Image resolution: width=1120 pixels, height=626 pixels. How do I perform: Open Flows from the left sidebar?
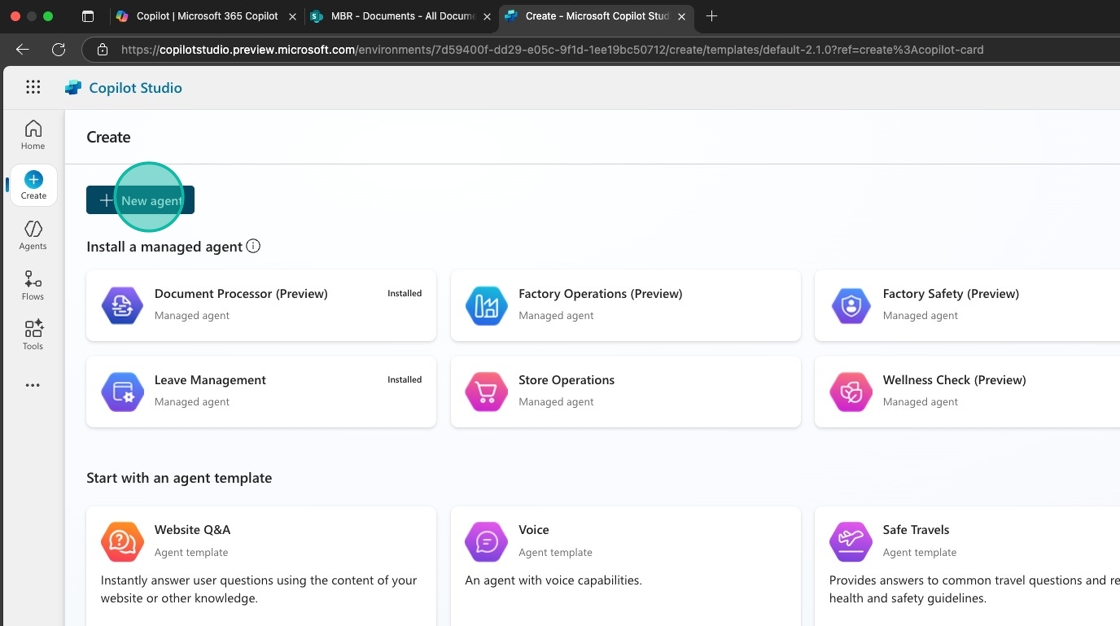point(33,285)
